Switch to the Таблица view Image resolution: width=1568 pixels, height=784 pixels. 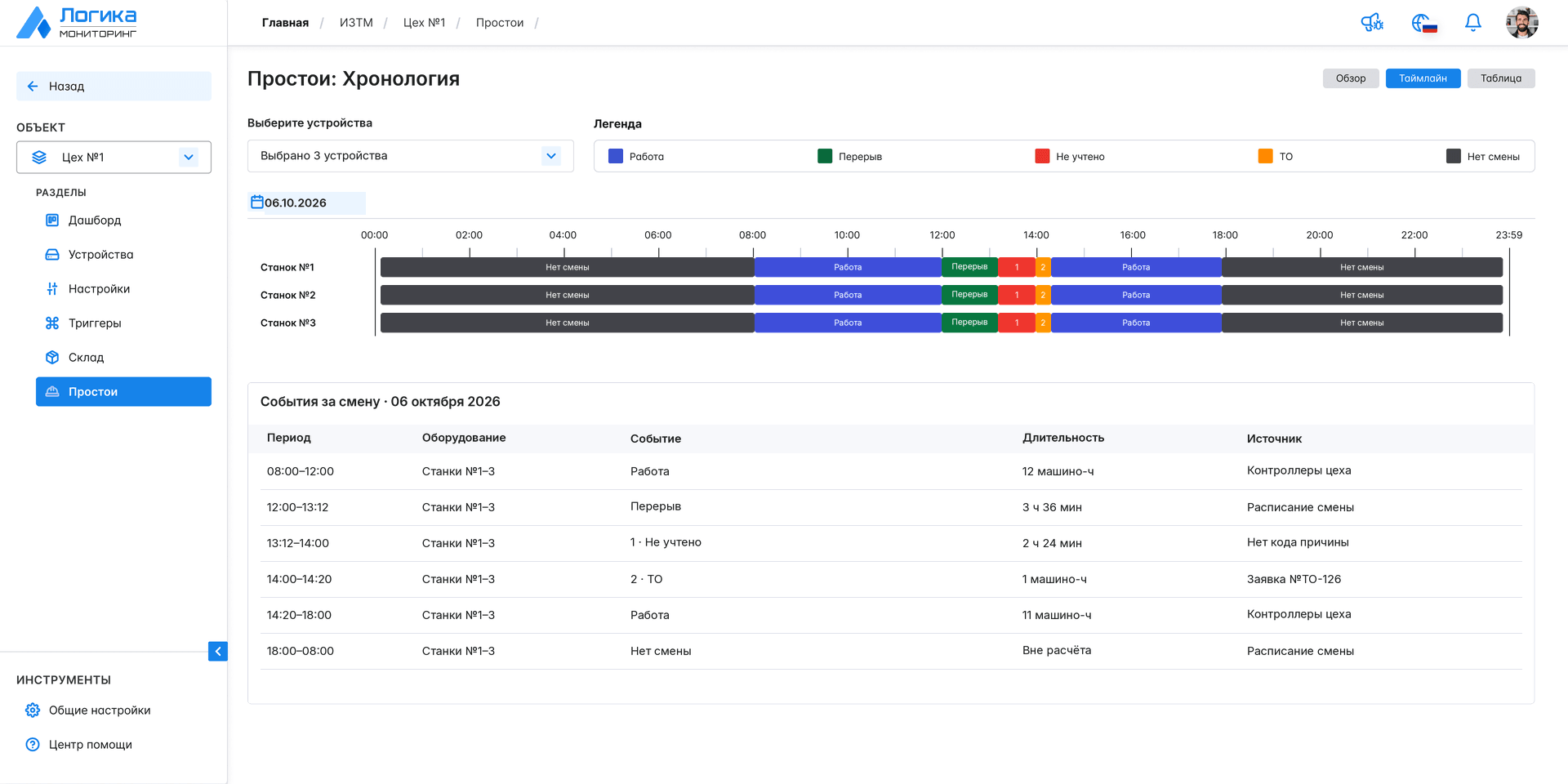(x=1501, y=78)
